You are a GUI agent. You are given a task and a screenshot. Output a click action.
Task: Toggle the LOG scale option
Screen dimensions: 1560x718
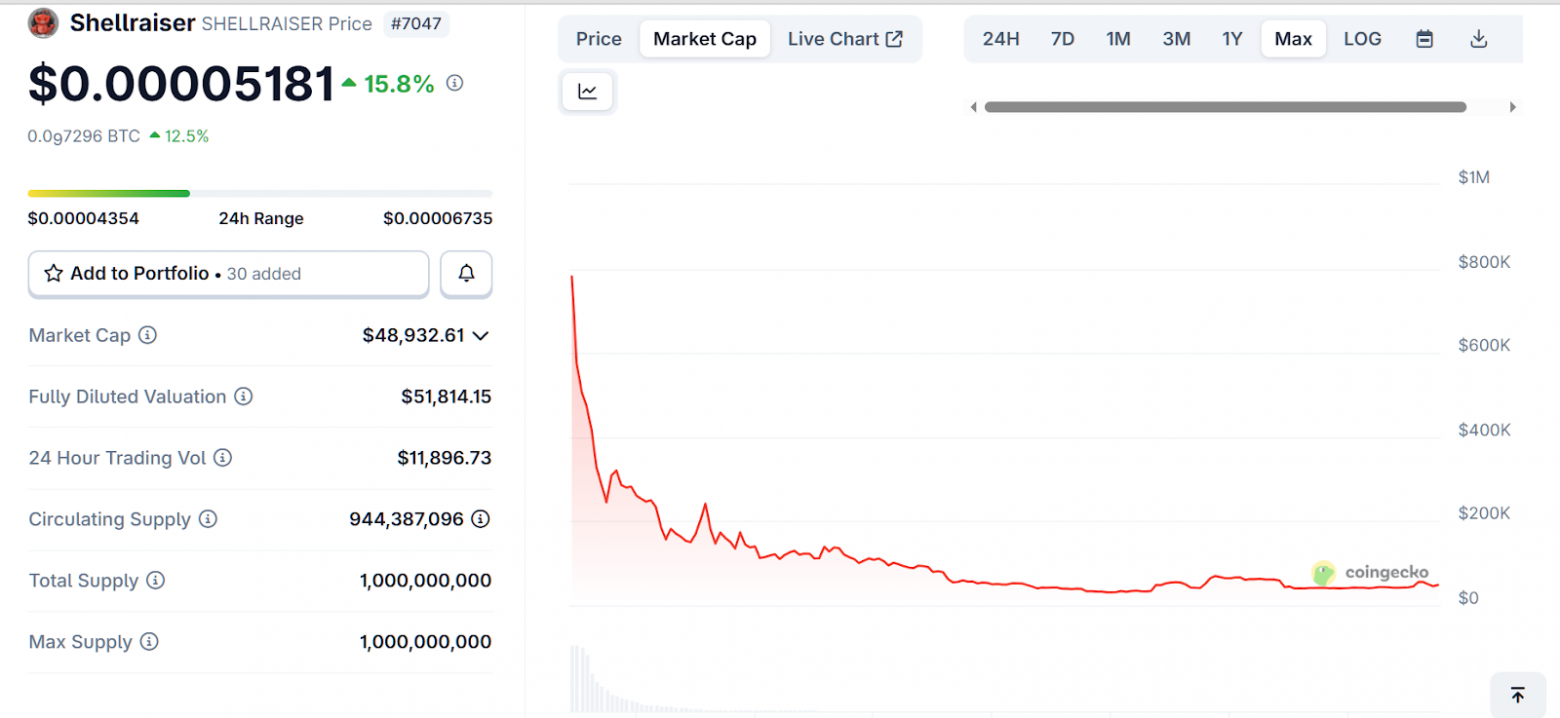[x=1362, y=39]
